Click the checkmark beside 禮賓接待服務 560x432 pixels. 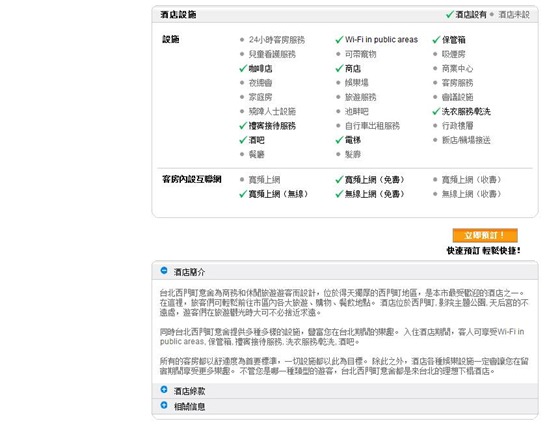pos(243,126)
